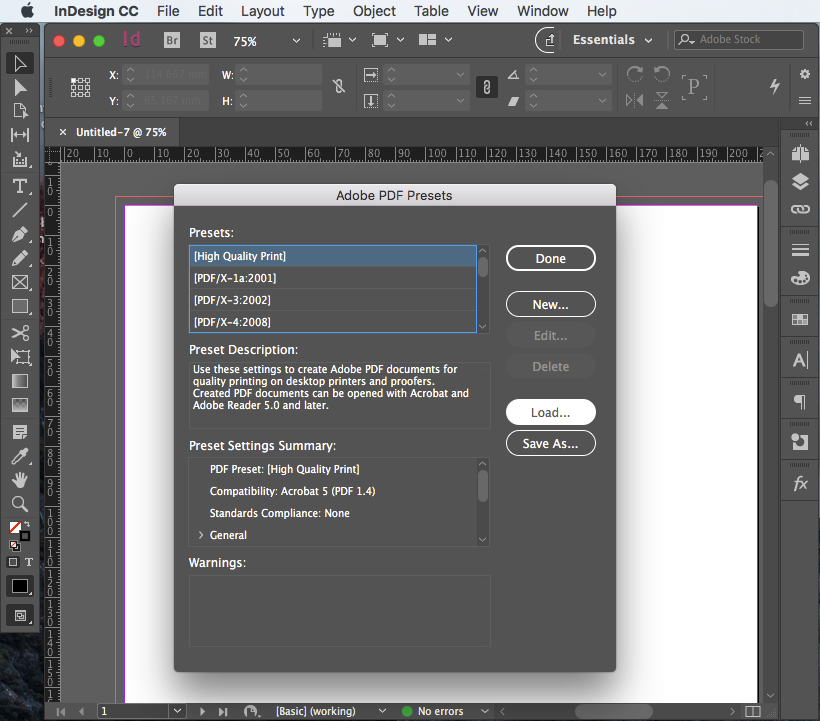The image size is (820, 721).
Task: Select the Zoom tool
Action: coord(20,504)
